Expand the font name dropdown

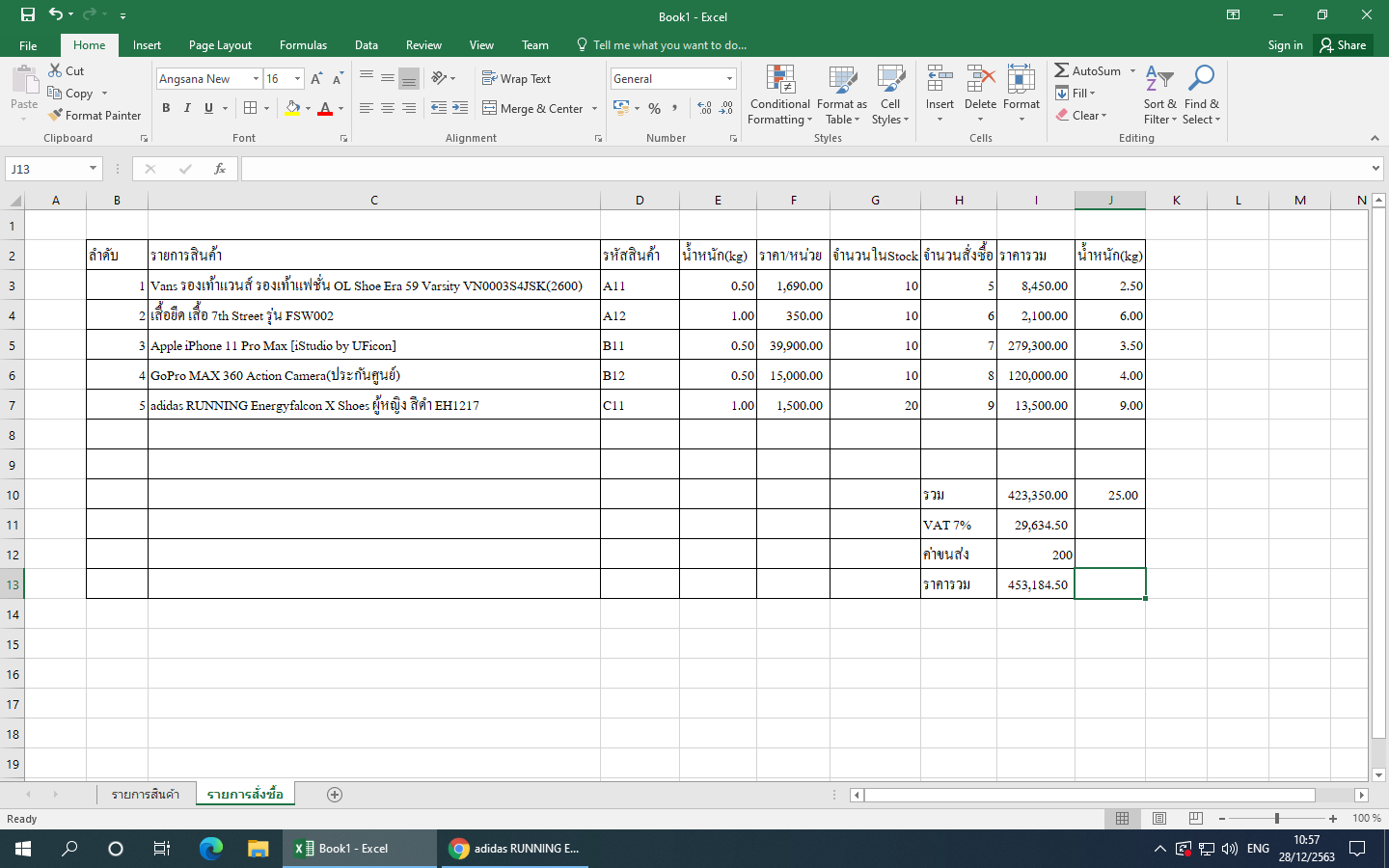pos(256,79)
